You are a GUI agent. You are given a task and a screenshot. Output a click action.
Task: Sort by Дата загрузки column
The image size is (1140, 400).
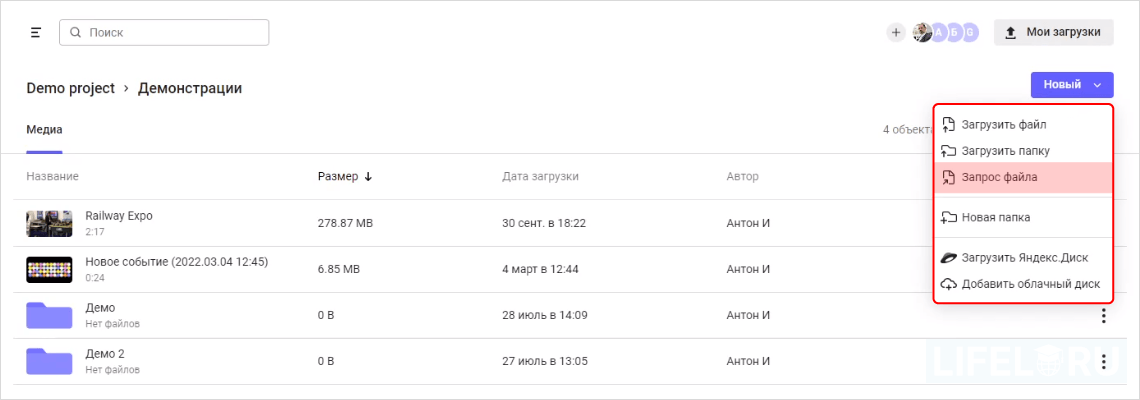540,177
